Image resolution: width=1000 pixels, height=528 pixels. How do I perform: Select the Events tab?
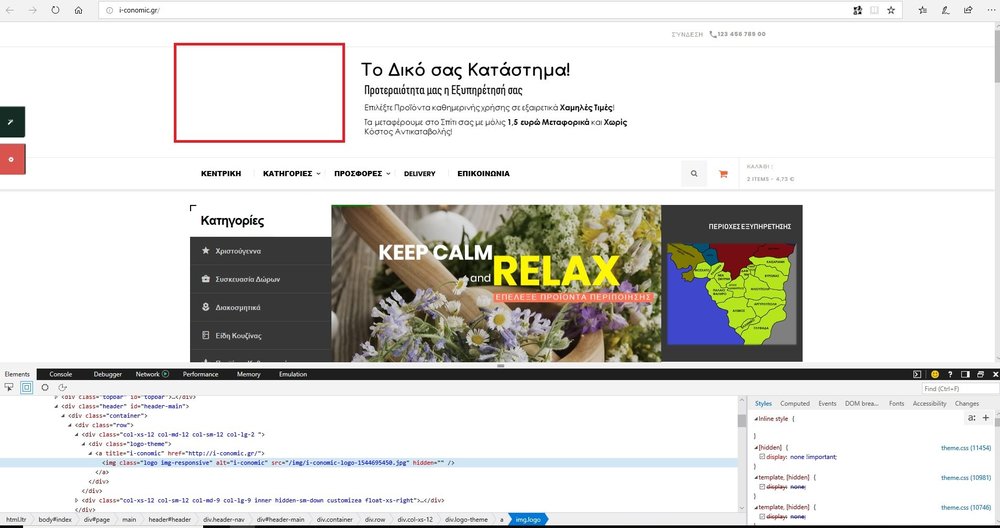coord(827,404)
